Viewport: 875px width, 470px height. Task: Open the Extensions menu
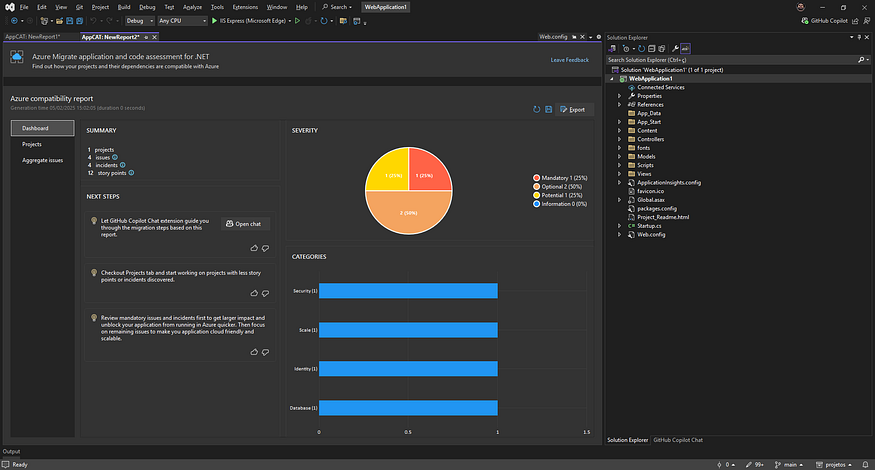[x=245, y=7]
